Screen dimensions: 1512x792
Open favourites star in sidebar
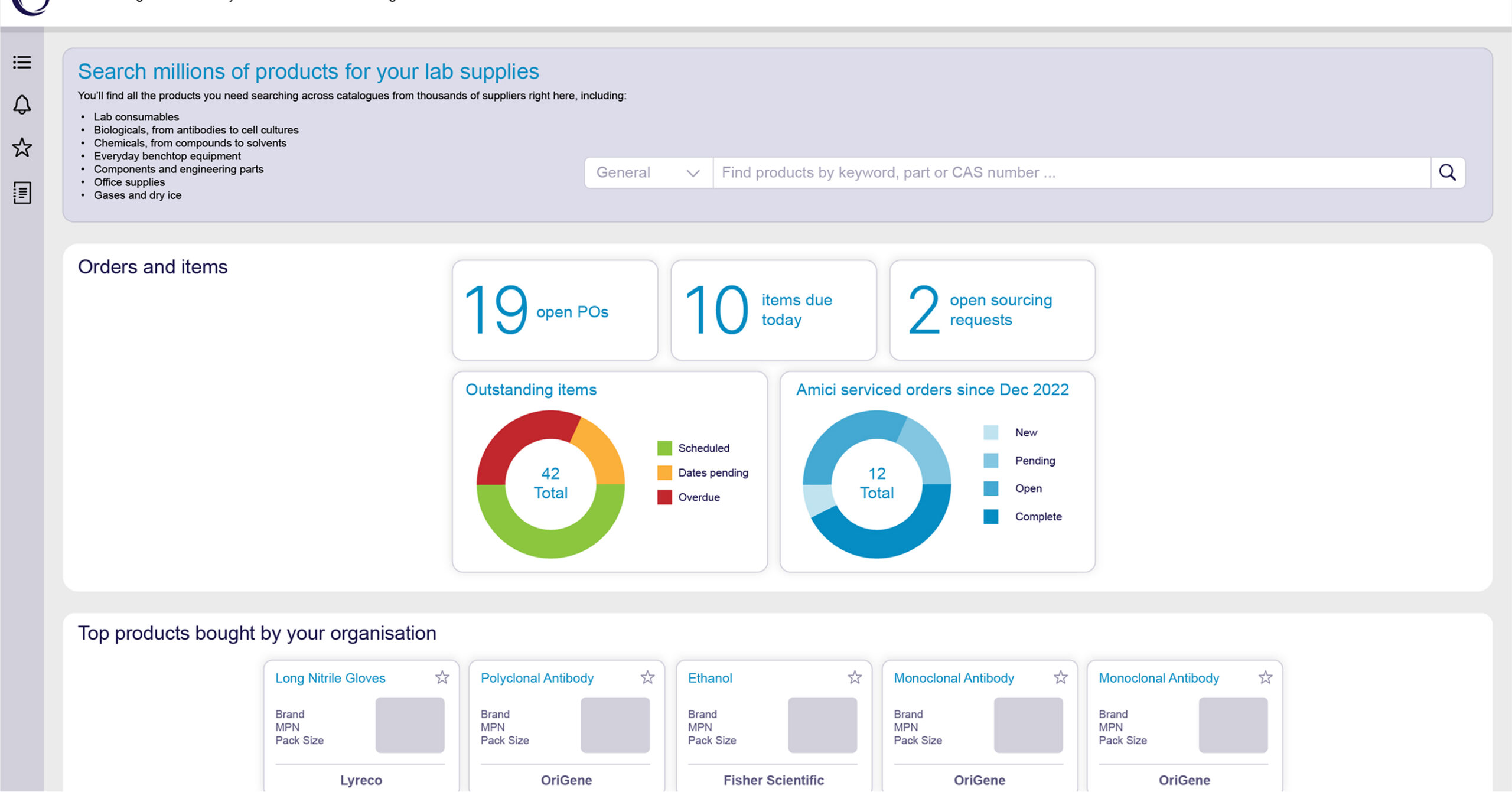tap(22, 148)
